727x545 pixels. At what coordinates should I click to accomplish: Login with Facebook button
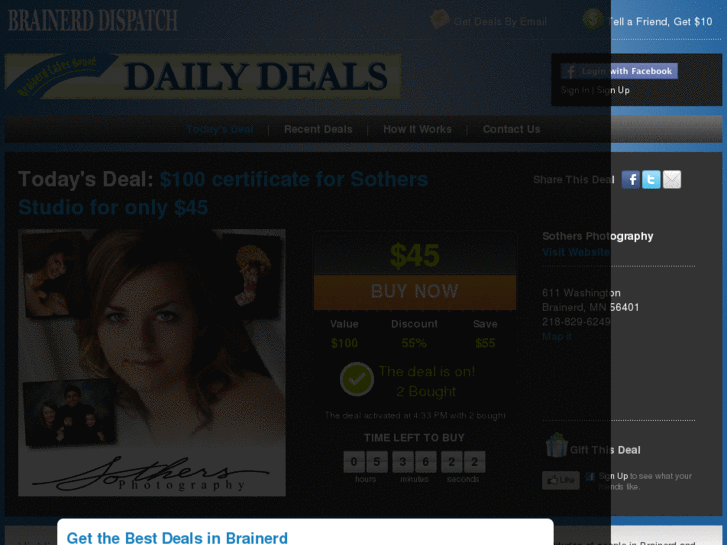click(x=619, y=71)
